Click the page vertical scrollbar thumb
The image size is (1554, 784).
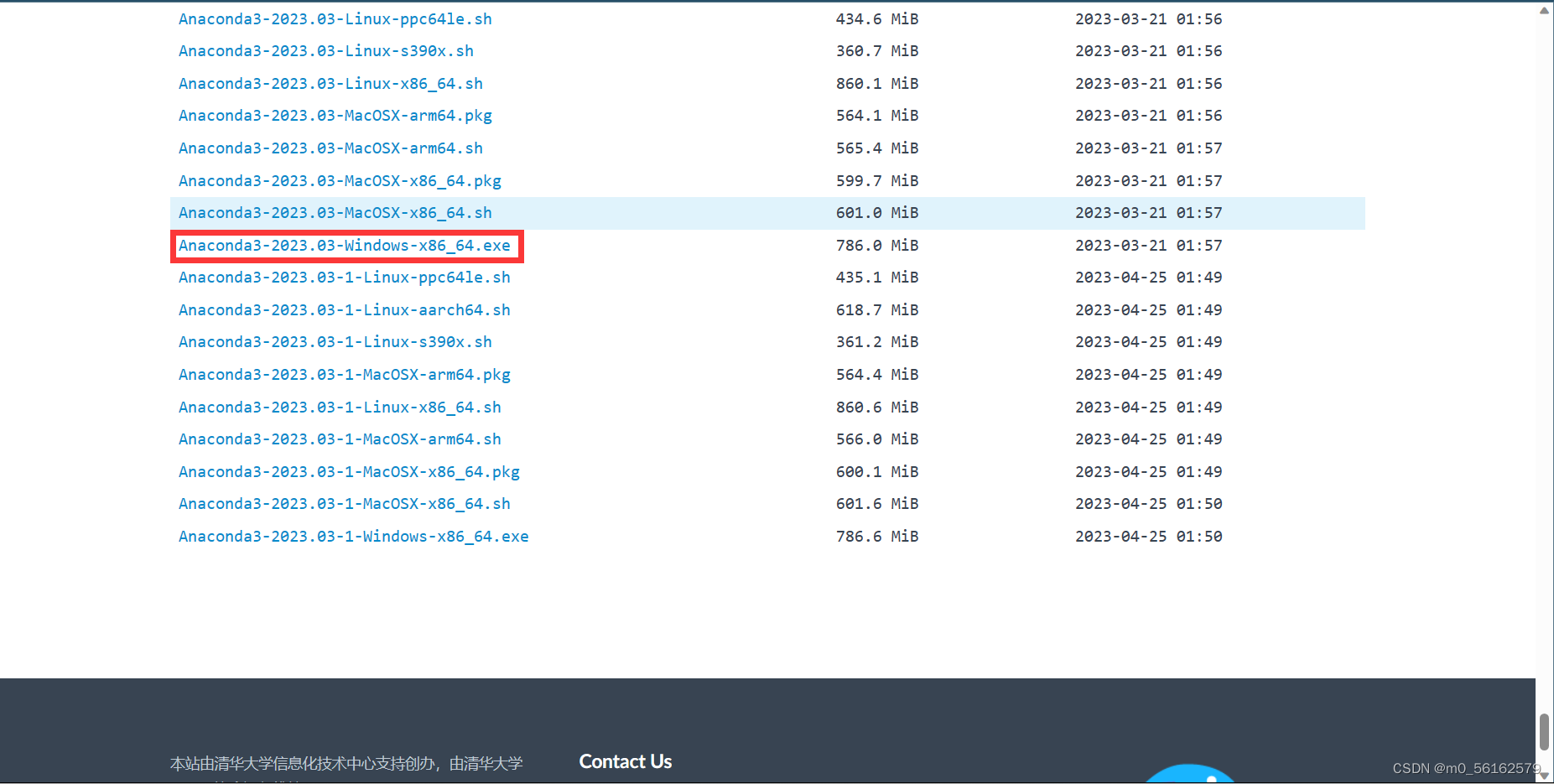point(1544,732)
